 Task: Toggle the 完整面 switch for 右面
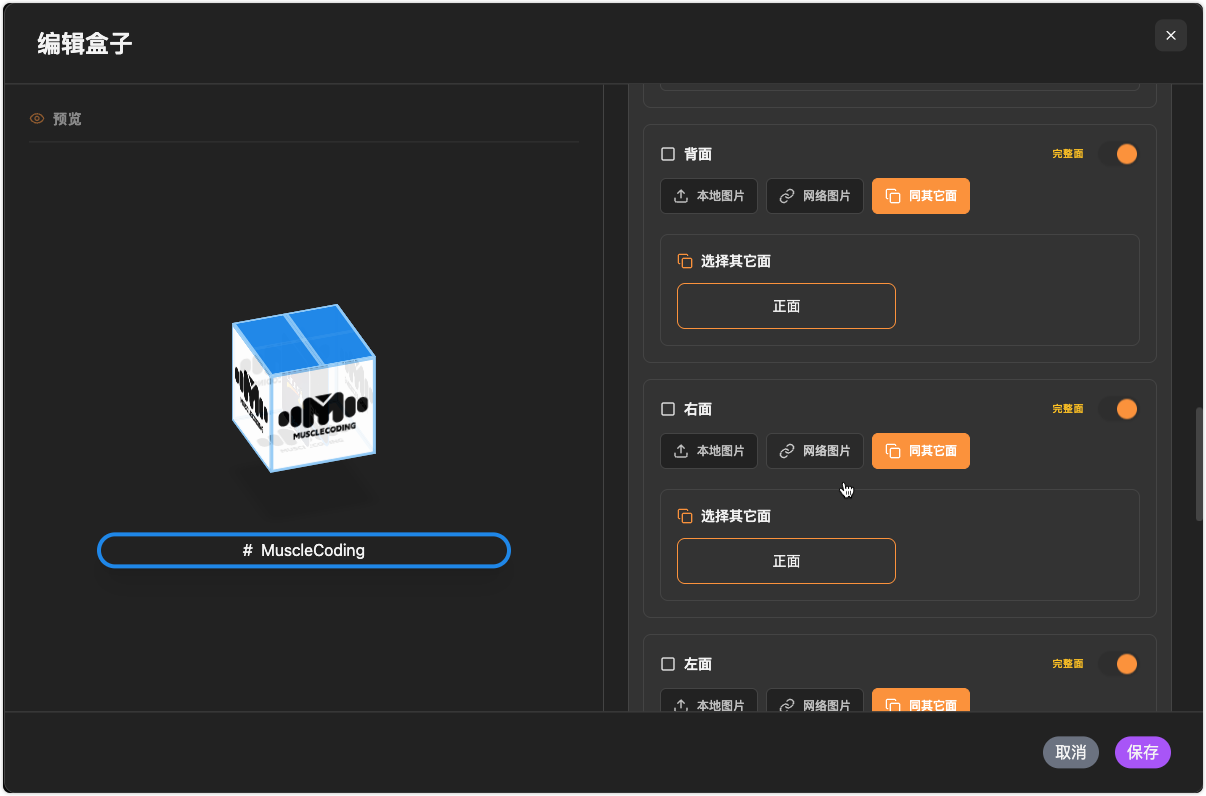(1118, 409)
